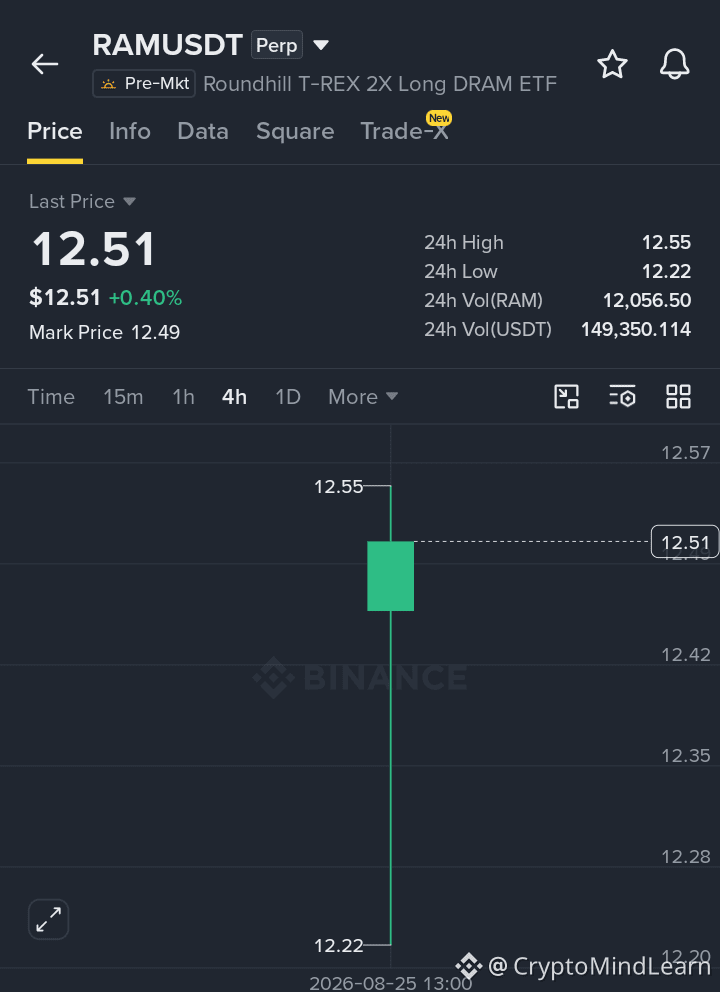
Task: Switch to the Price tab
Action: pos(55,132)
